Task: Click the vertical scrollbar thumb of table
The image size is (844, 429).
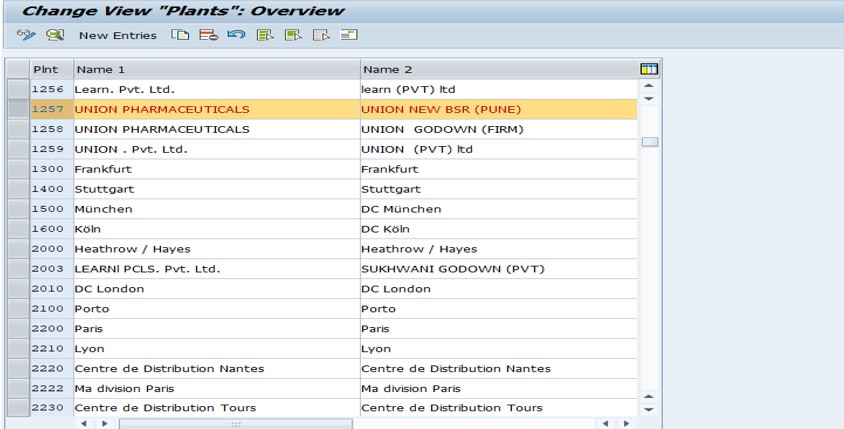Action: pyautogui.click(x=650, y=142)
